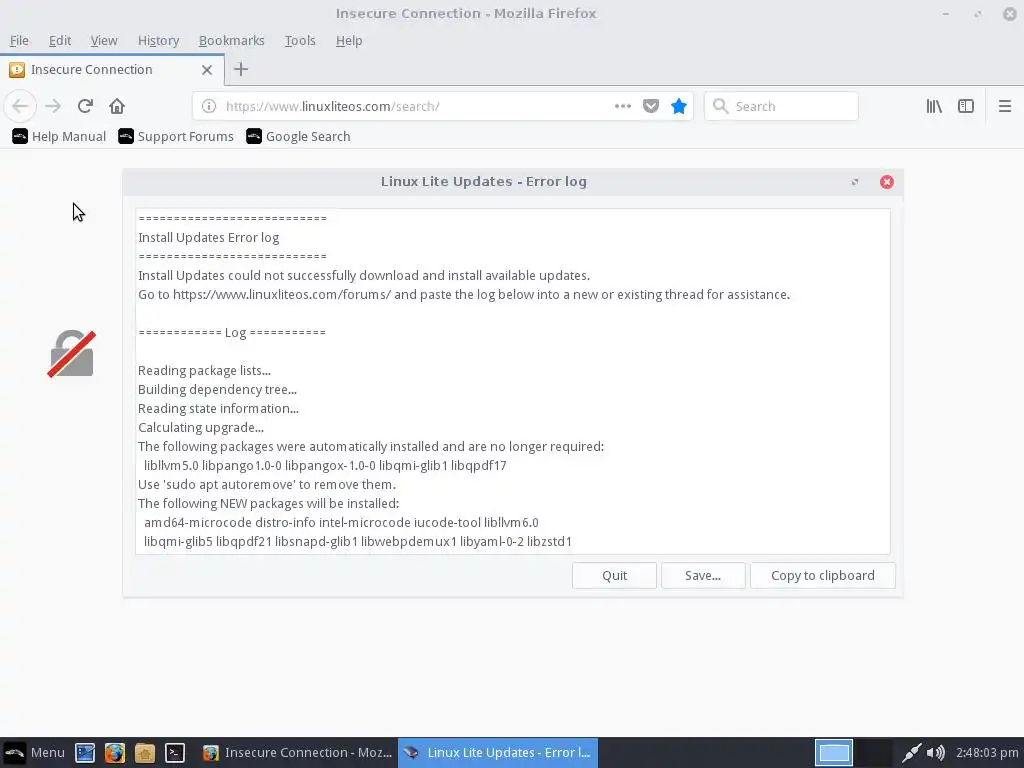1024x768 pixels.
Task: Select the Insecure Connection tab
Action: pyautogui.click(x=112, y=70)
